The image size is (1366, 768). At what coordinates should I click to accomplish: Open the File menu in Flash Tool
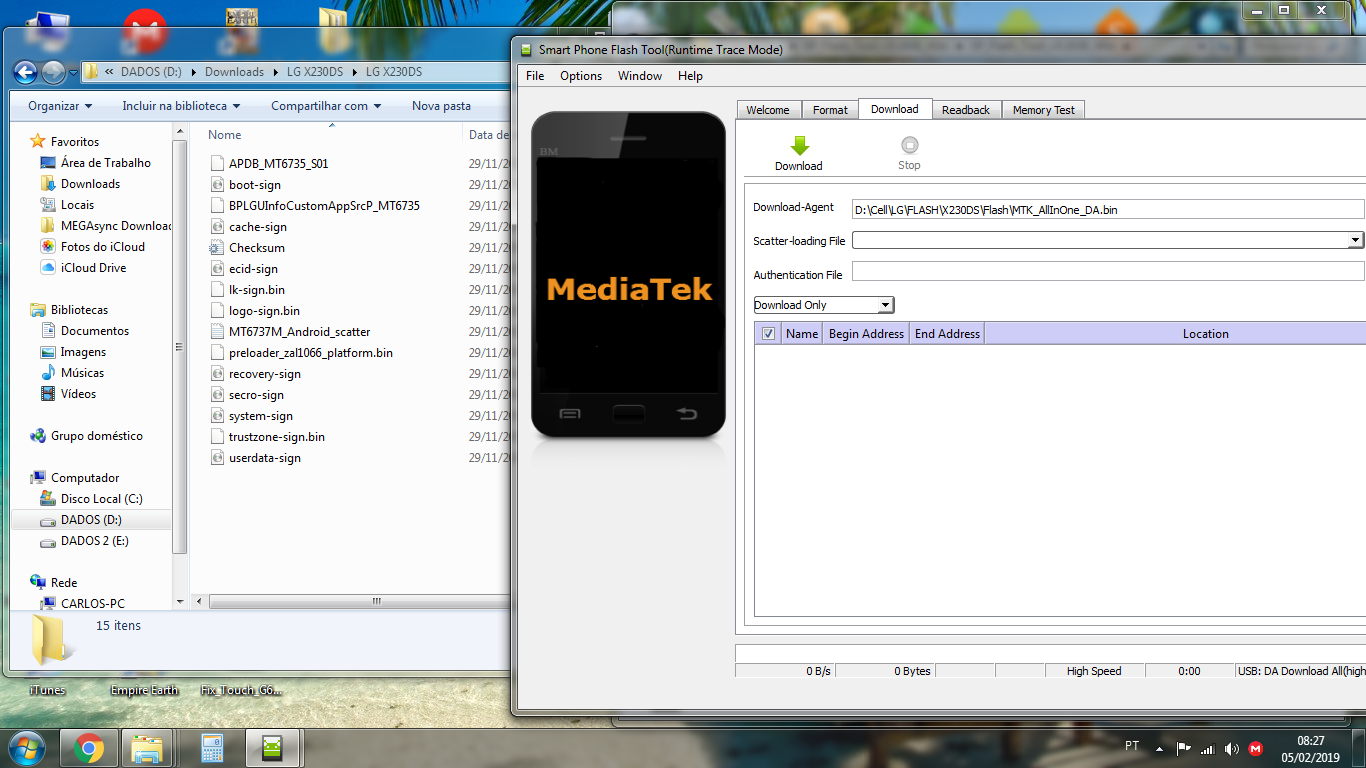(x=535, y=76)
